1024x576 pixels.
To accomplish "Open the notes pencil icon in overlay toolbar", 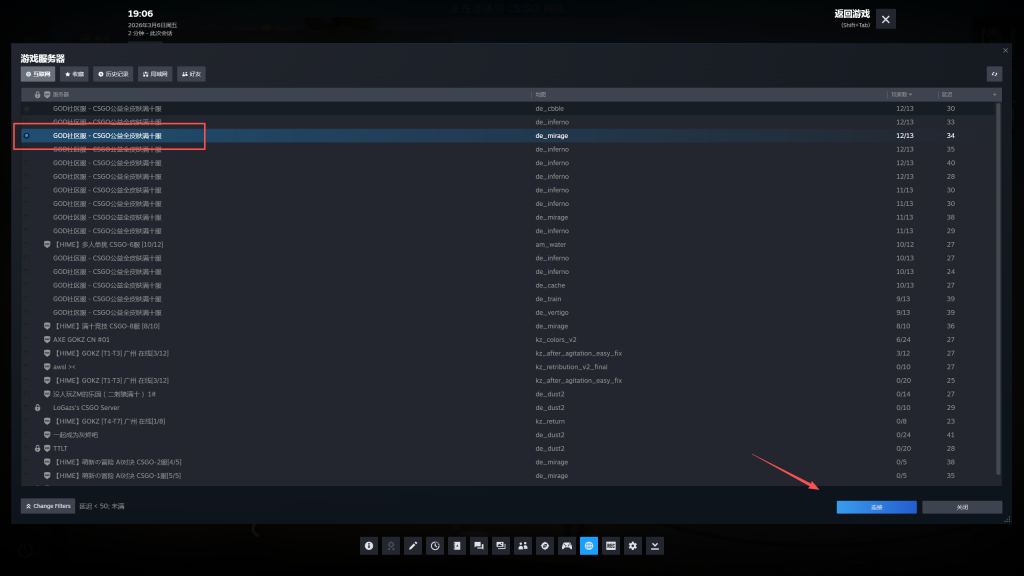I will pyautogui.click(x=413, y=546).
